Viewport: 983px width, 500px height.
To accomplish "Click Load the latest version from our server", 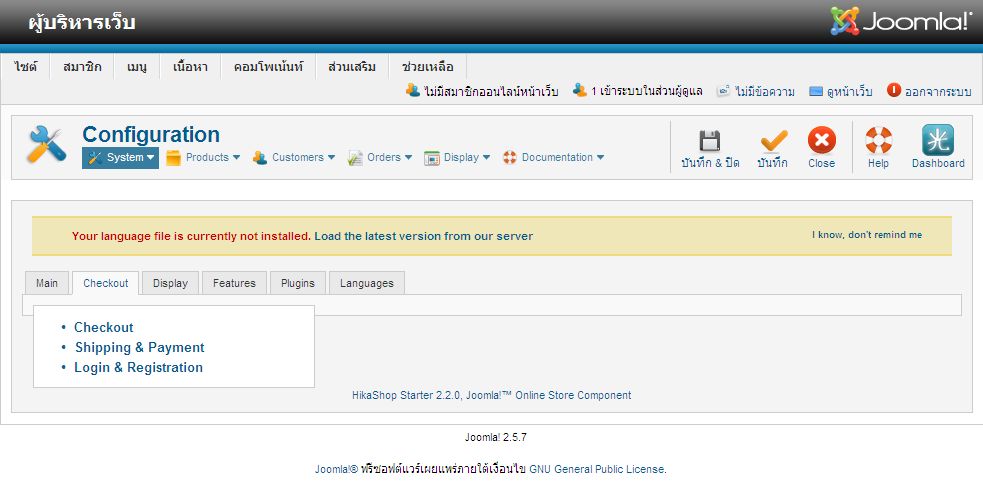I will pos(424,236).
